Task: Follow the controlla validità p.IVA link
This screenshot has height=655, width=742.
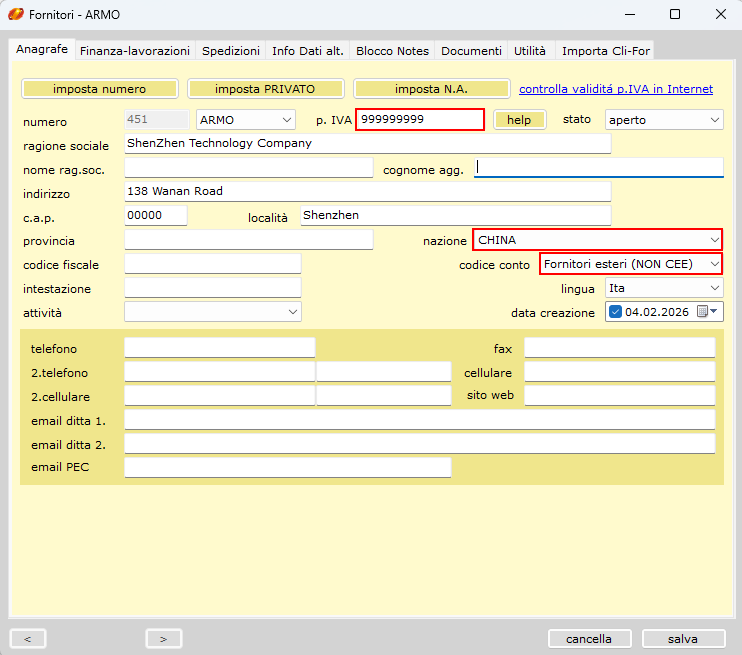Action: (615, 89)
